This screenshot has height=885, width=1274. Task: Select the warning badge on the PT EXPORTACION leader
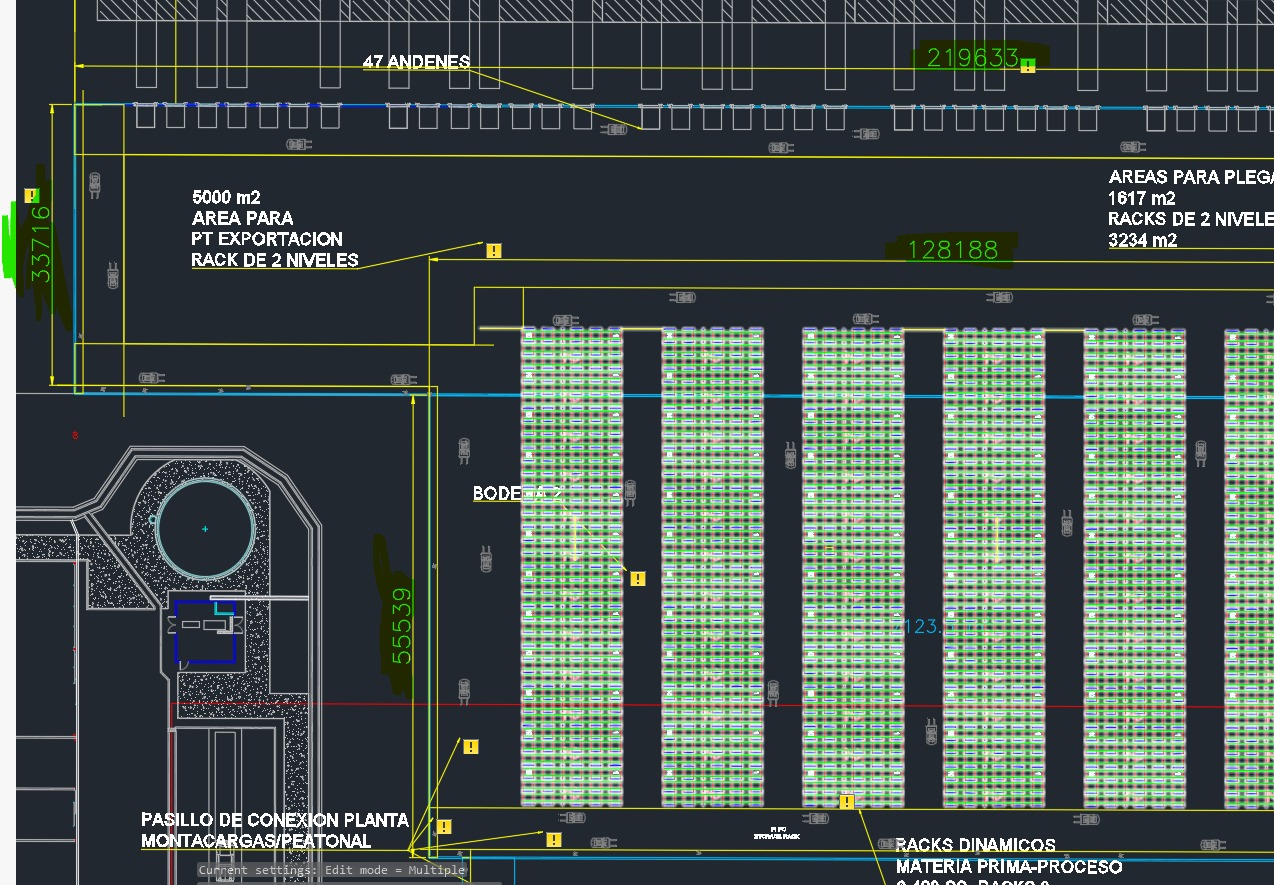tap(493, 251)
